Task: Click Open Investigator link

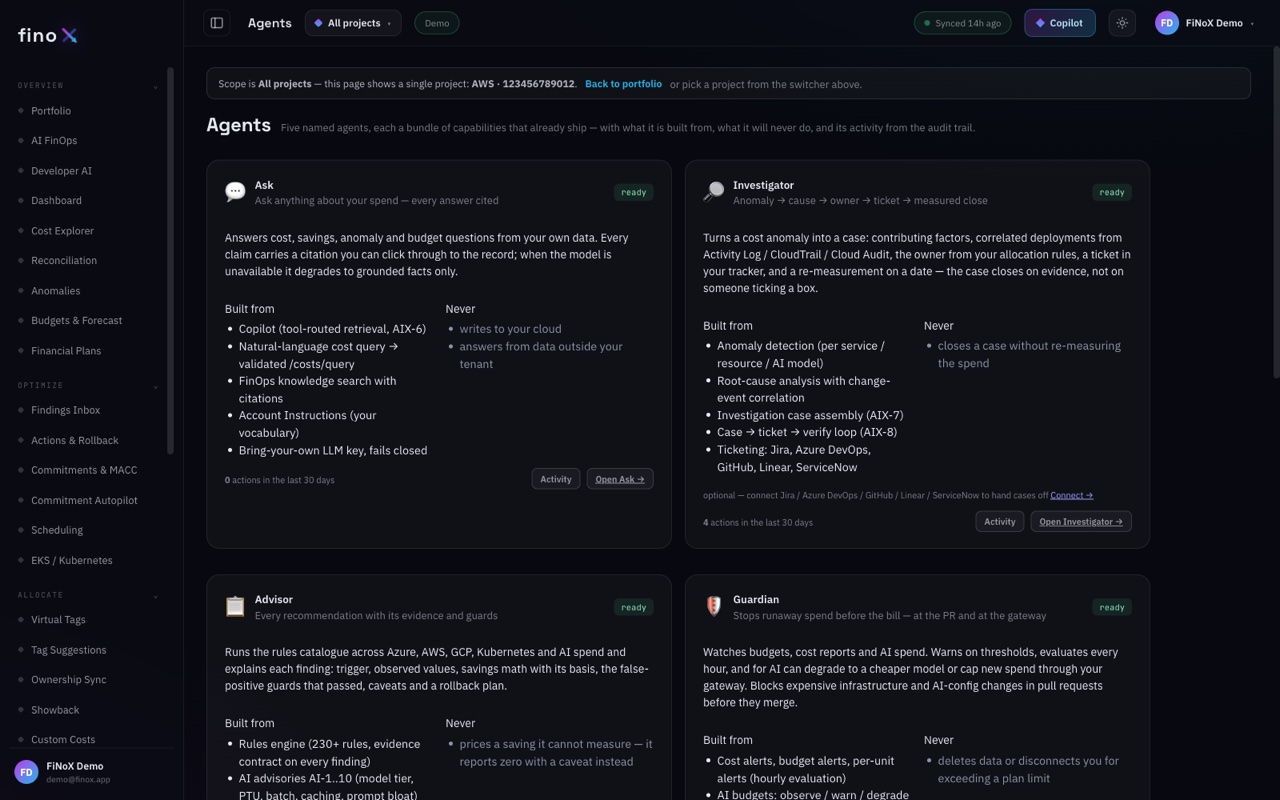Action: click(x=1081, y=521)
